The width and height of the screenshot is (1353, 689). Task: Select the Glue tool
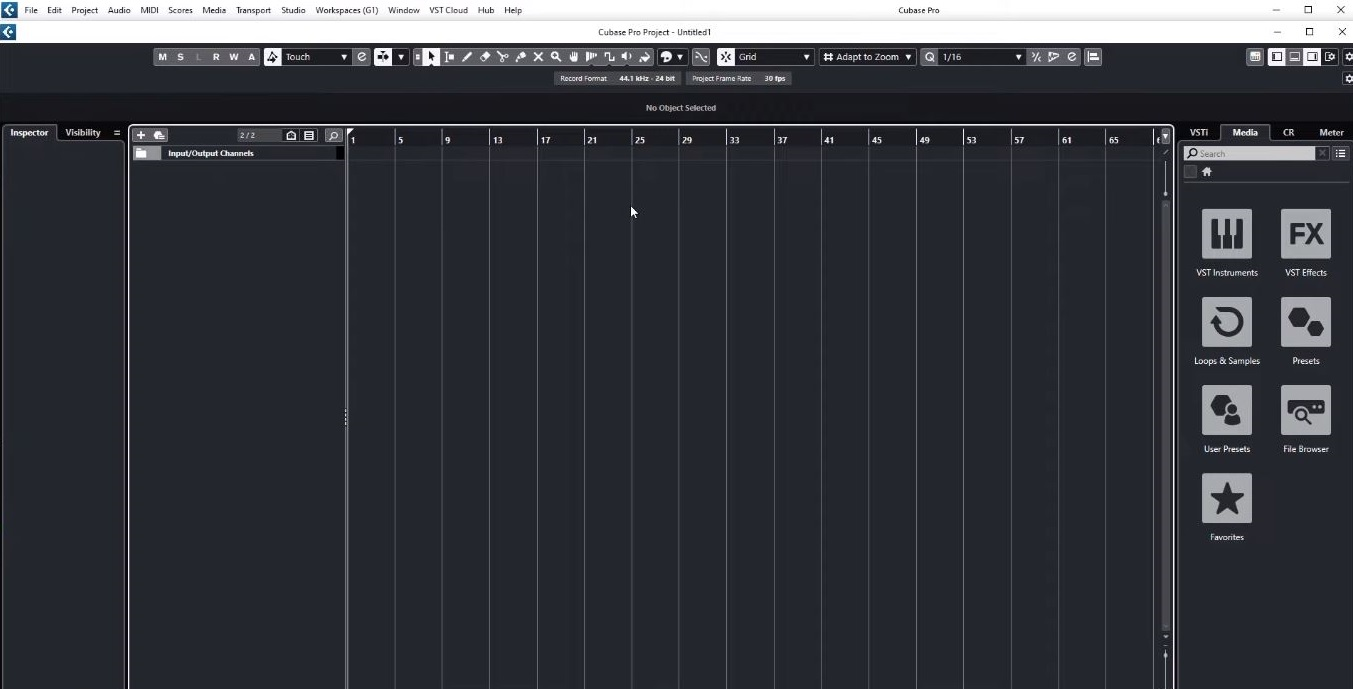point(520,57)
